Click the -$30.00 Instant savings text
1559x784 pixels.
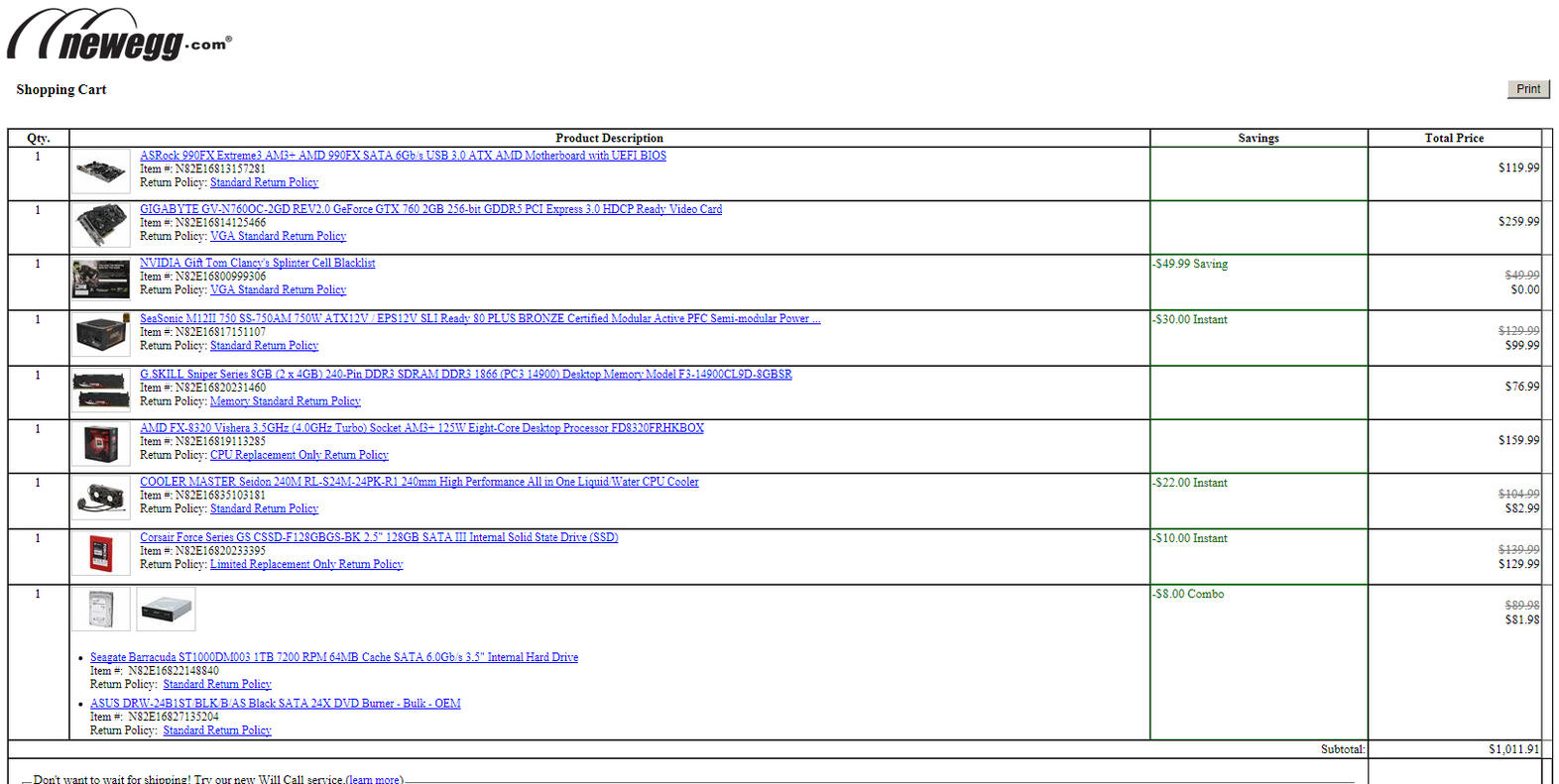tap(1190, 319)
